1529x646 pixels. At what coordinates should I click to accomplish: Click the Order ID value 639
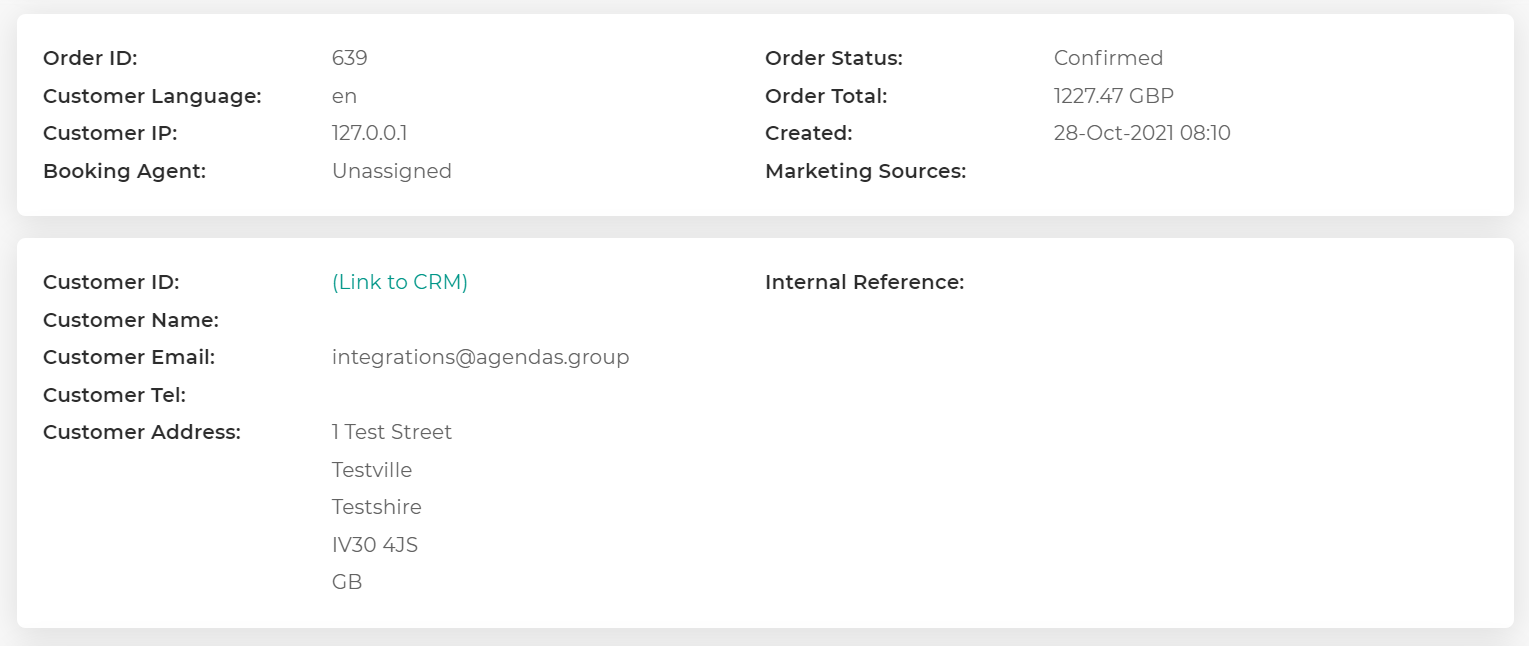pyautogui.click(x=349, y=58)
